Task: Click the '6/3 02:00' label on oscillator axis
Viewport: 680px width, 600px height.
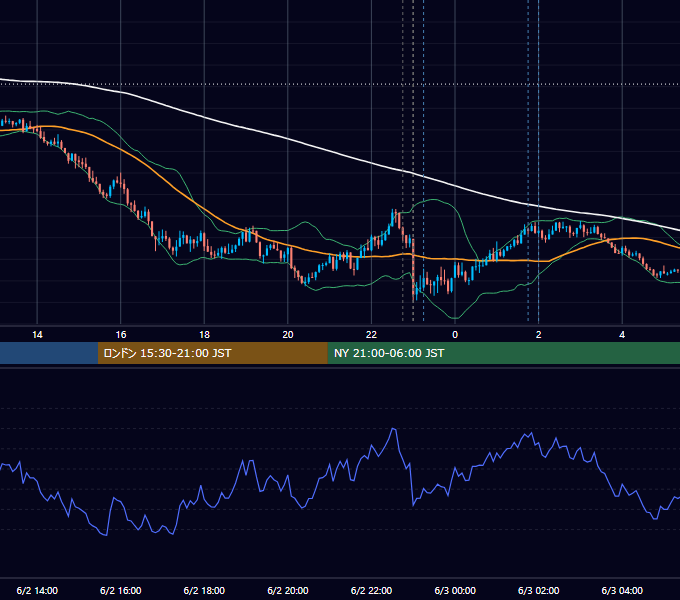Action: click(539, 590)
